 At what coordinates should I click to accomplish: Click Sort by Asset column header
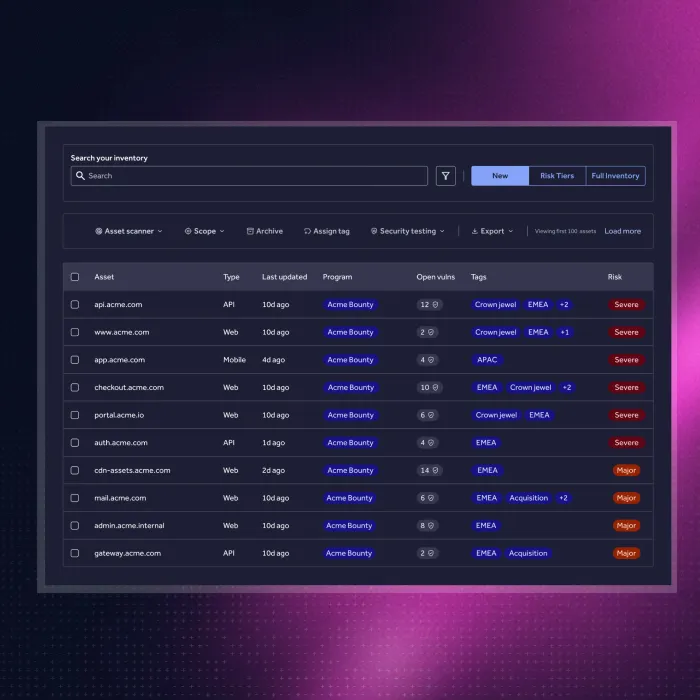104,277
